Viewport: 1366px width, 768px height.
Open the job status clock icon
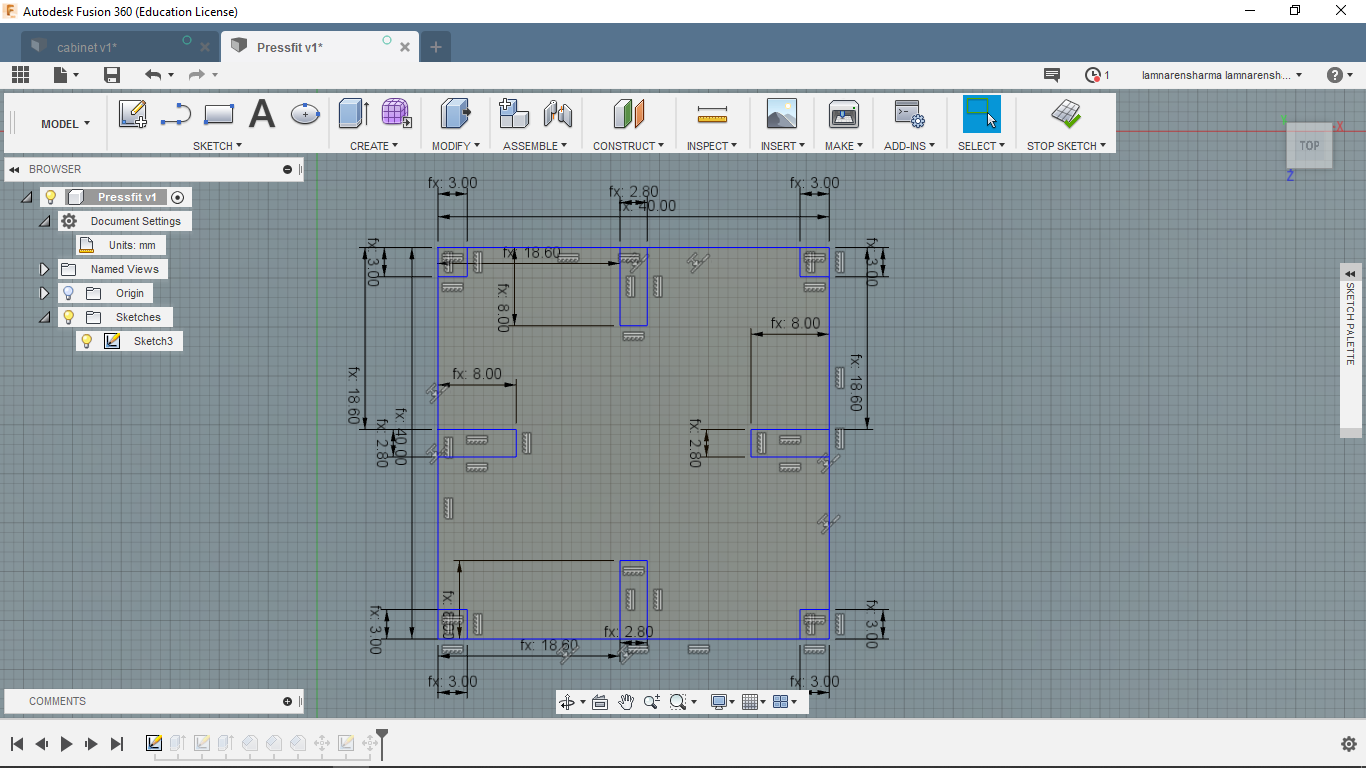tap(1093, 75)
